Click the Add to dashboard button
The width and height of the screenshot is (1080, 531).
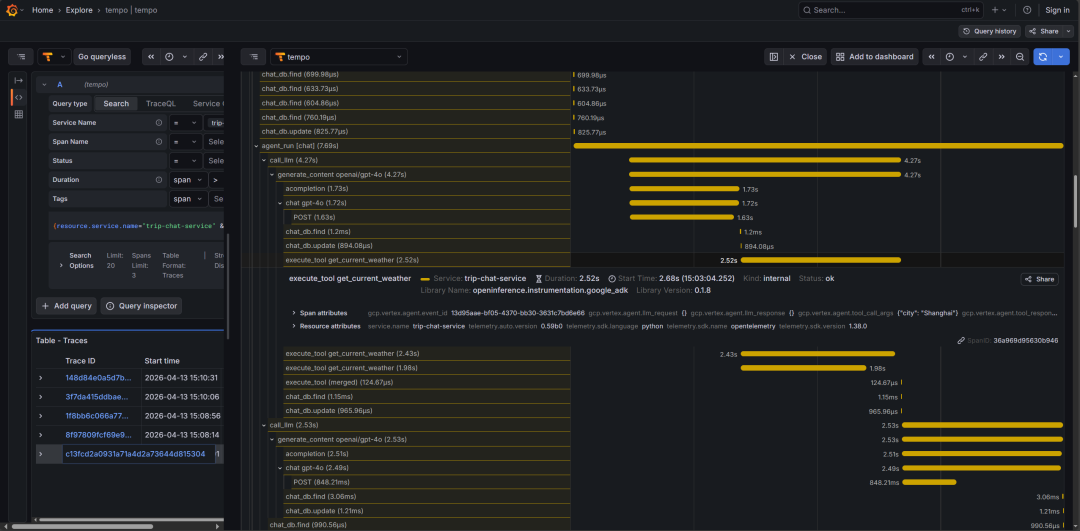pyautogui.click(x=875, y=57)
